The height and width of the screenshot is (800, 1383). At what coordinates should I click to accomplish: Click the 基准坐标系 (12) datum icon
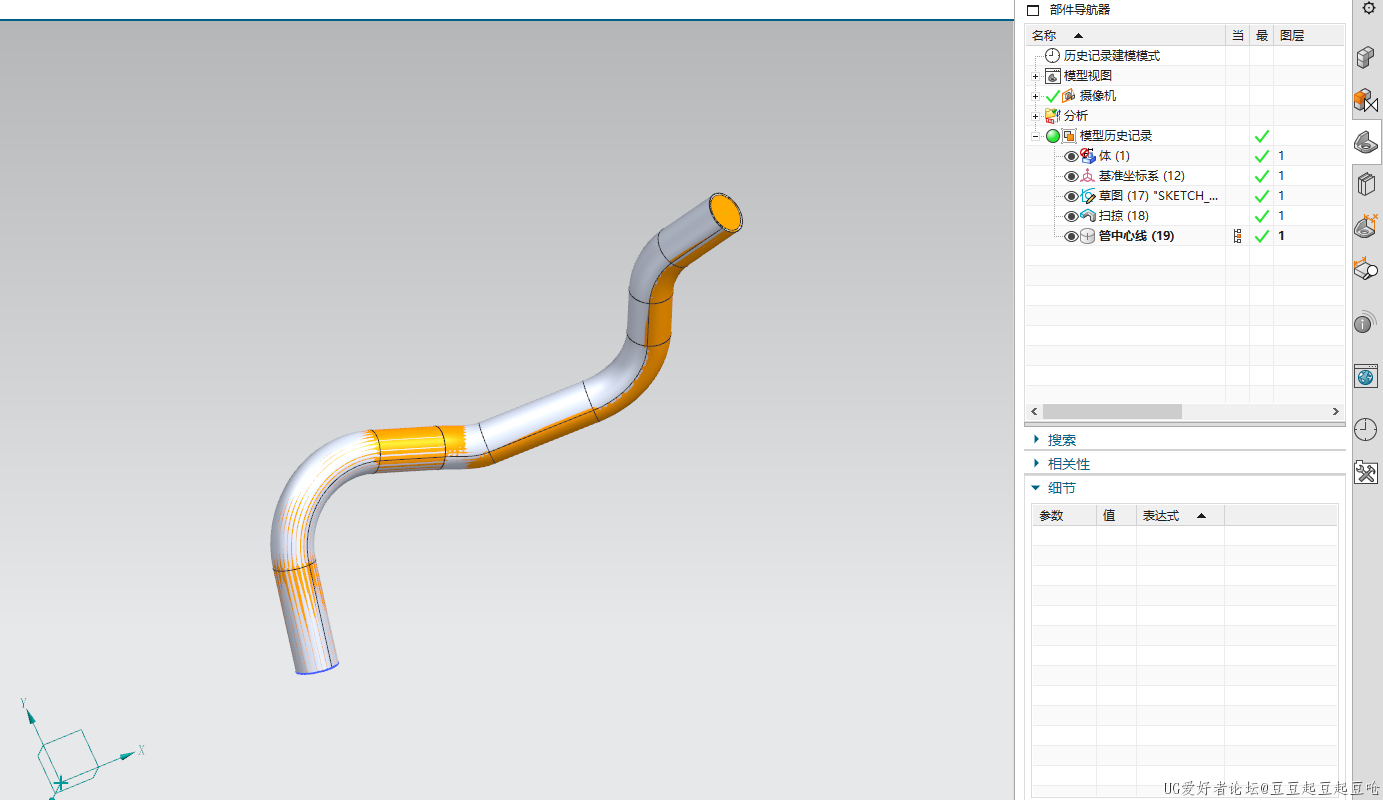point(1088,176)
